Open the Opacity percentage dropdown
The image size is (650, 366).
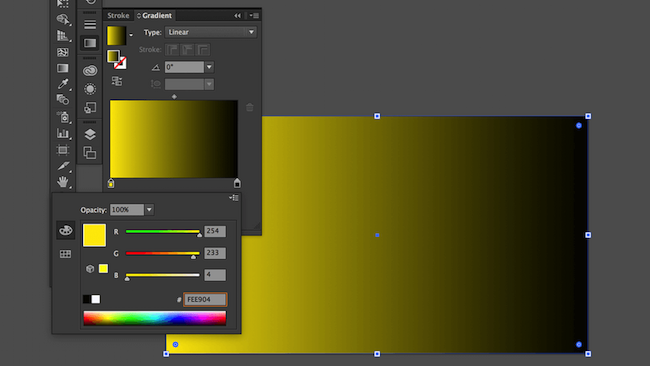(x=149, y=210)
